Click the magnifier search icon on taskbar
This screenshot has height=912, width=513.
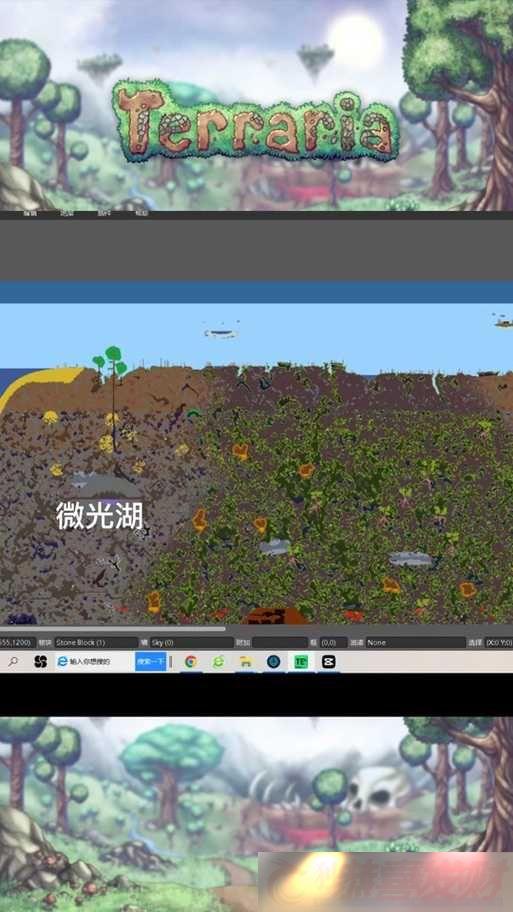pyautogui.click(x=13, y=661)
